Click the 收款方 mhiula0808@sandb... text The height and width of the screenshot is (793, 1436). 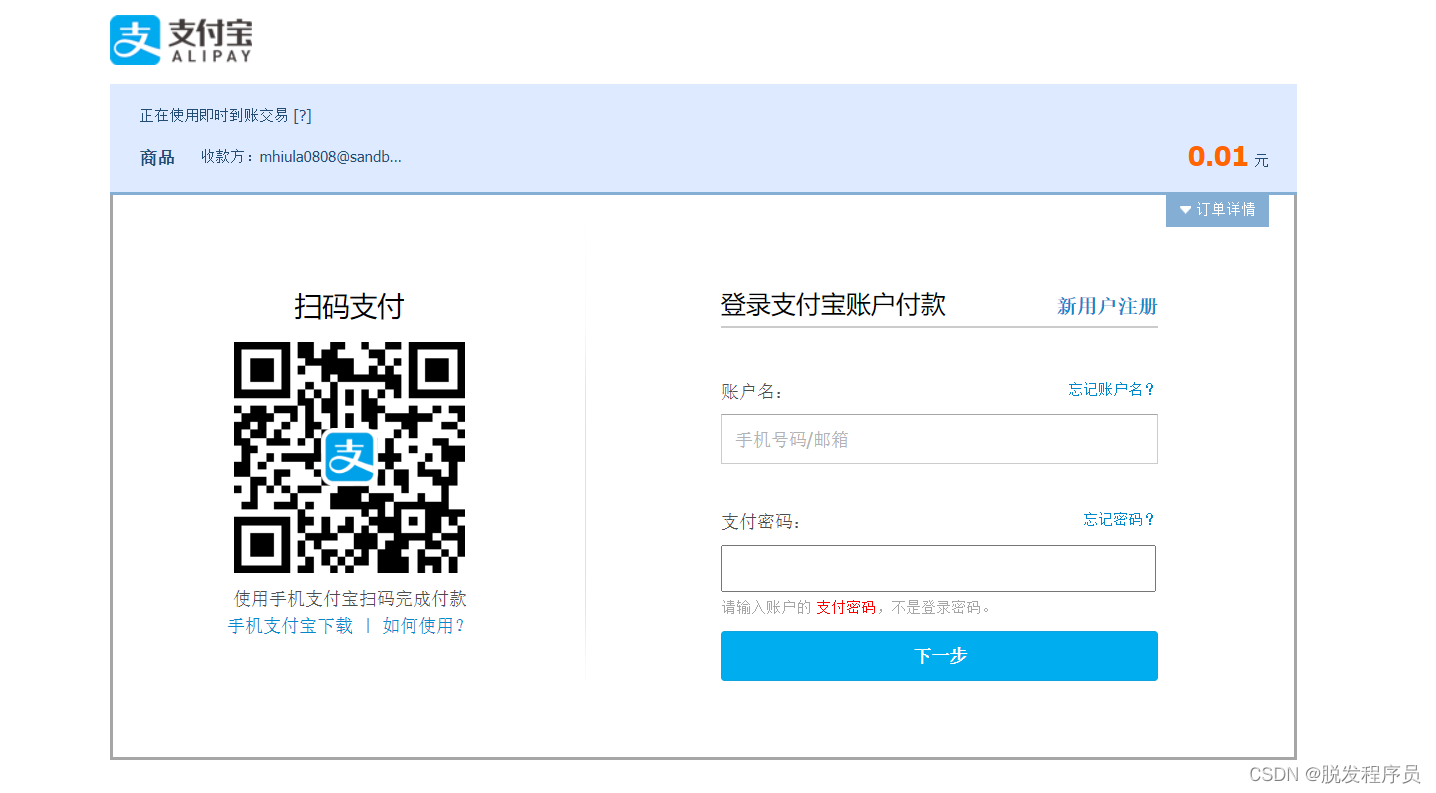(x=301, y=157)
